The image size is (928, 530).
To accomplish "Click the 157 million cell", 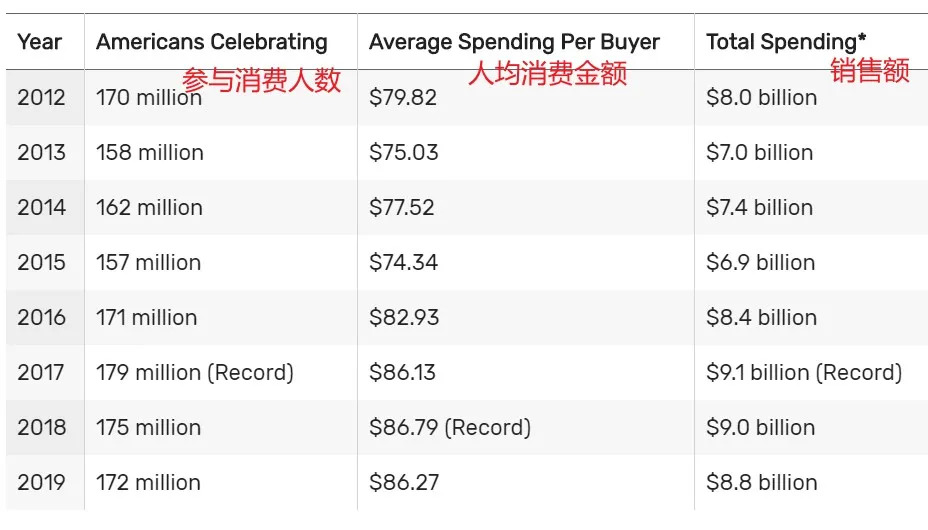I will 149,263.
